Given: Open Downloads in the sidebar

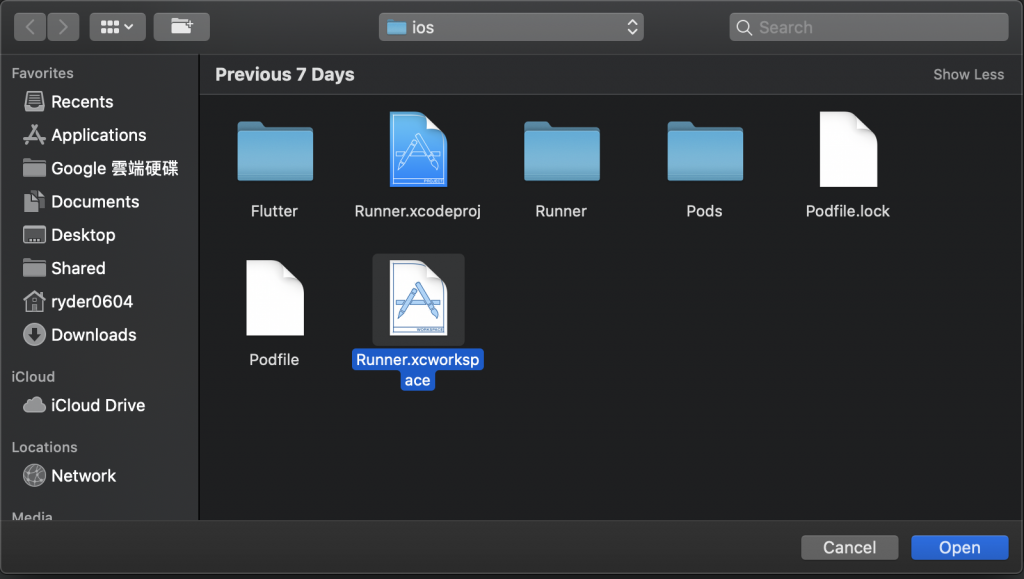Looking at the screenshot, I should point(80,335).
